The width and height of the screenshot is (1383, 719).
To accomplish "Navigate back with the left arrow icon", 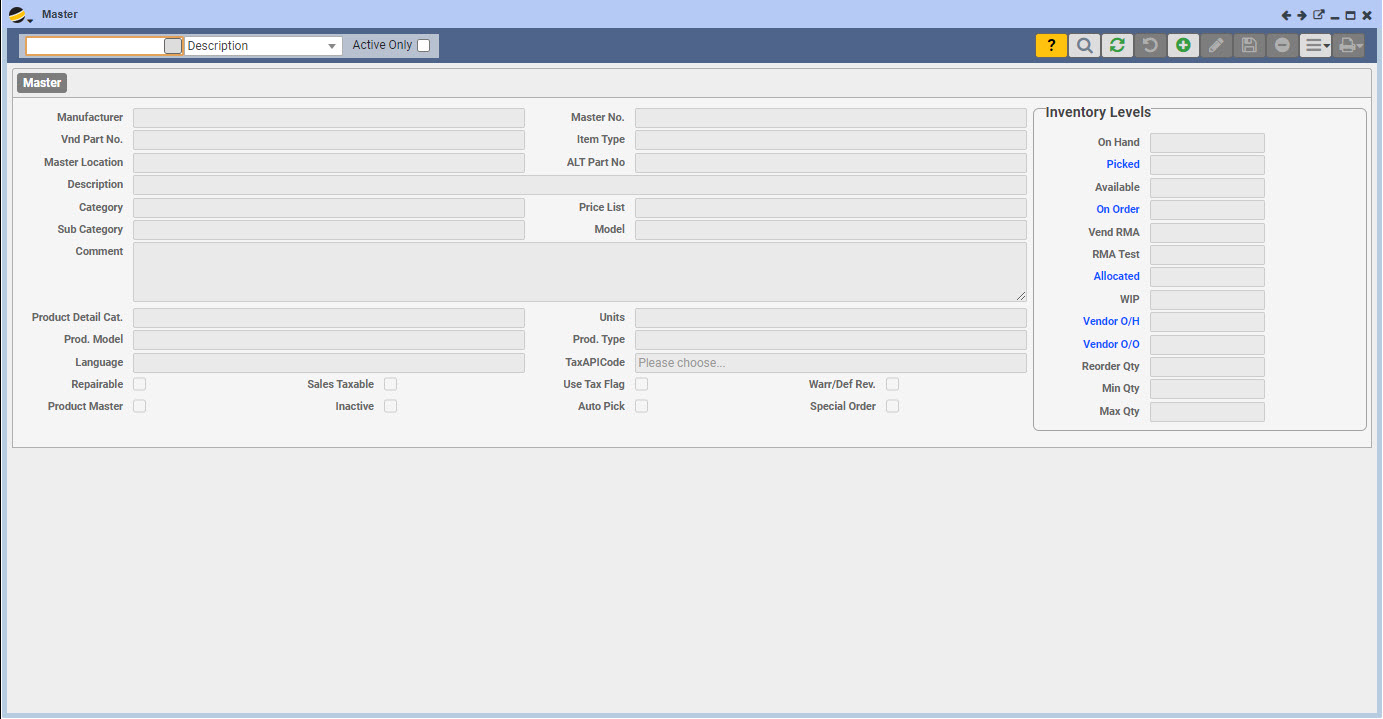I will click(x=1287, y=15).
